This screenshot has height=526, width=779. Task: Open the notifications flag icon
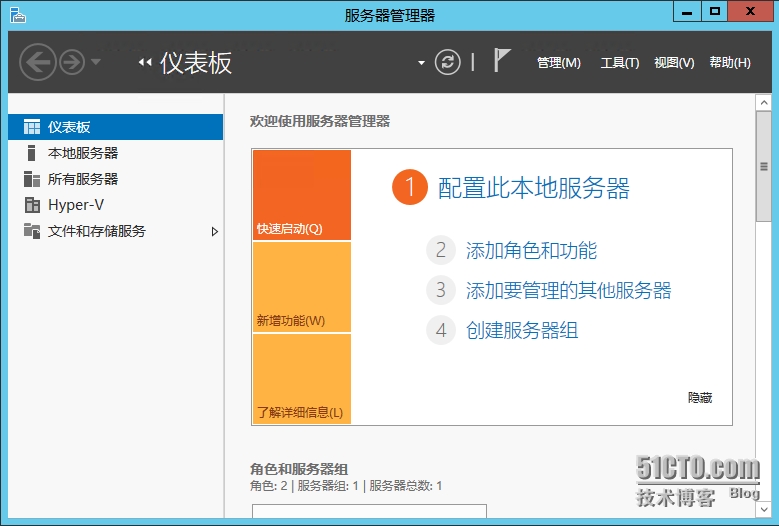pos(502,60)
